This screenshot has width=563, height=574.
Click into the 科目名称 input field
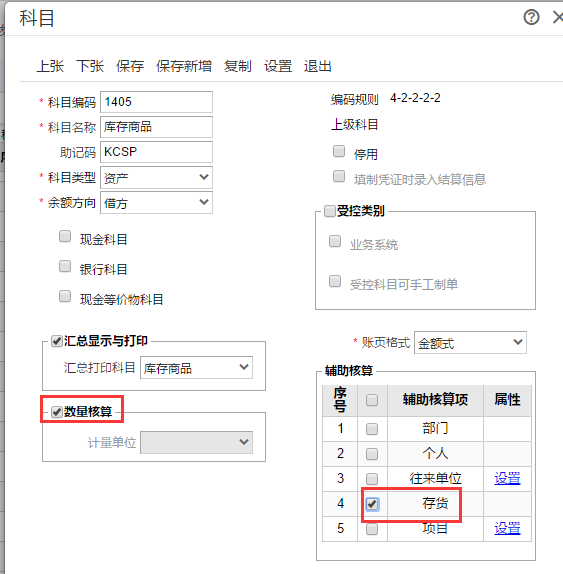tap(156, 127)
